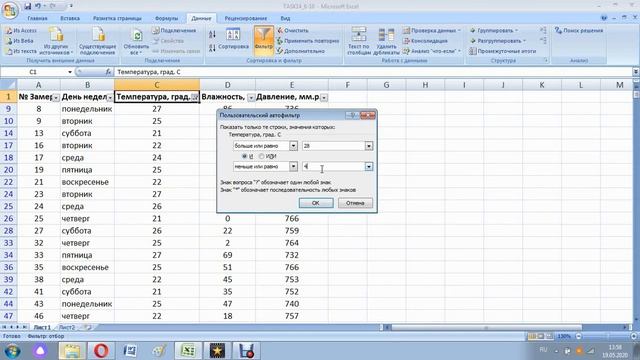Open Excel from the Windows taskbar

(x=188, y=350)
